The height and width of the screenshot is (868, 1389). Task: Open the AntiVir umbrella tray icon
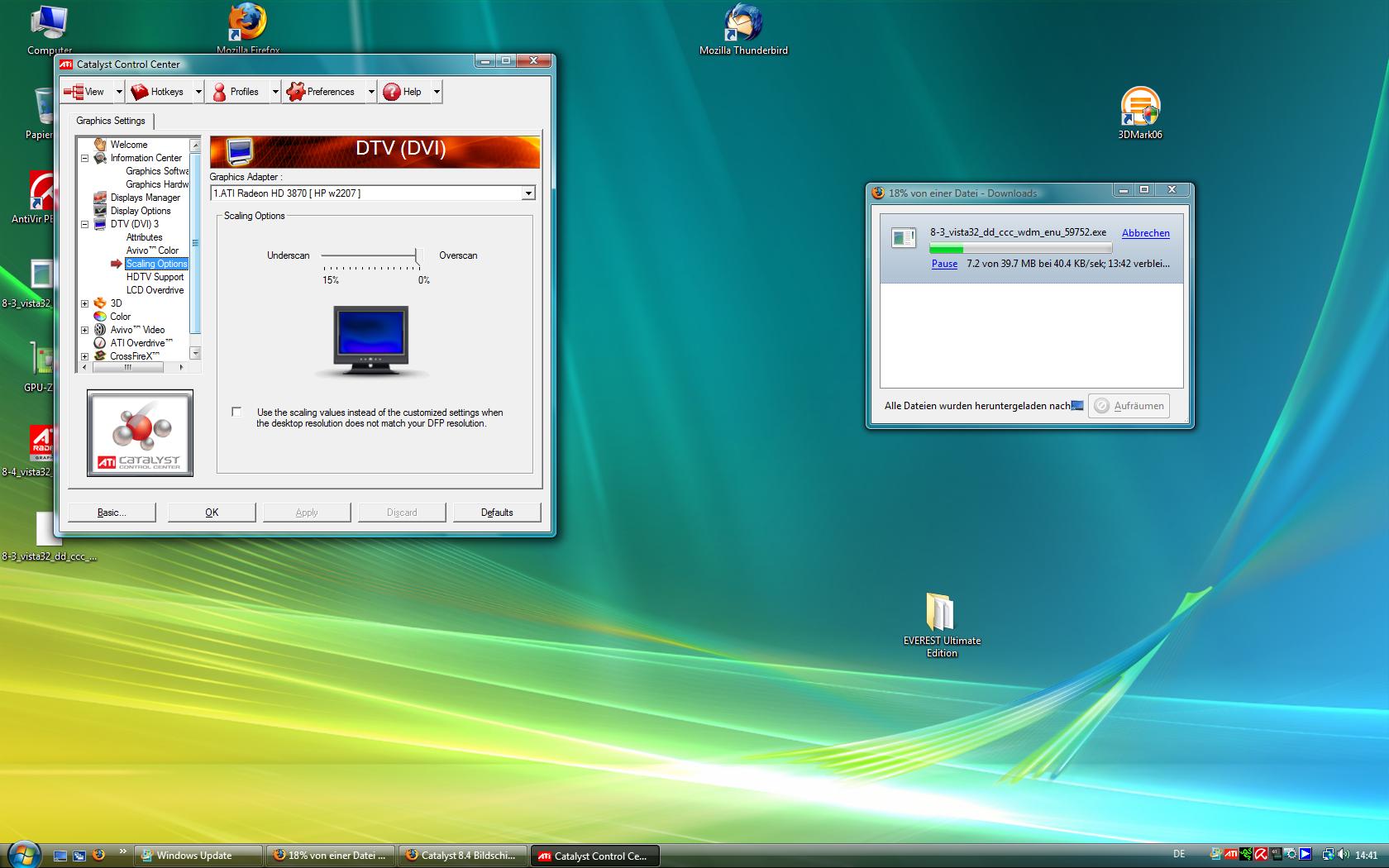point(1261,855)
